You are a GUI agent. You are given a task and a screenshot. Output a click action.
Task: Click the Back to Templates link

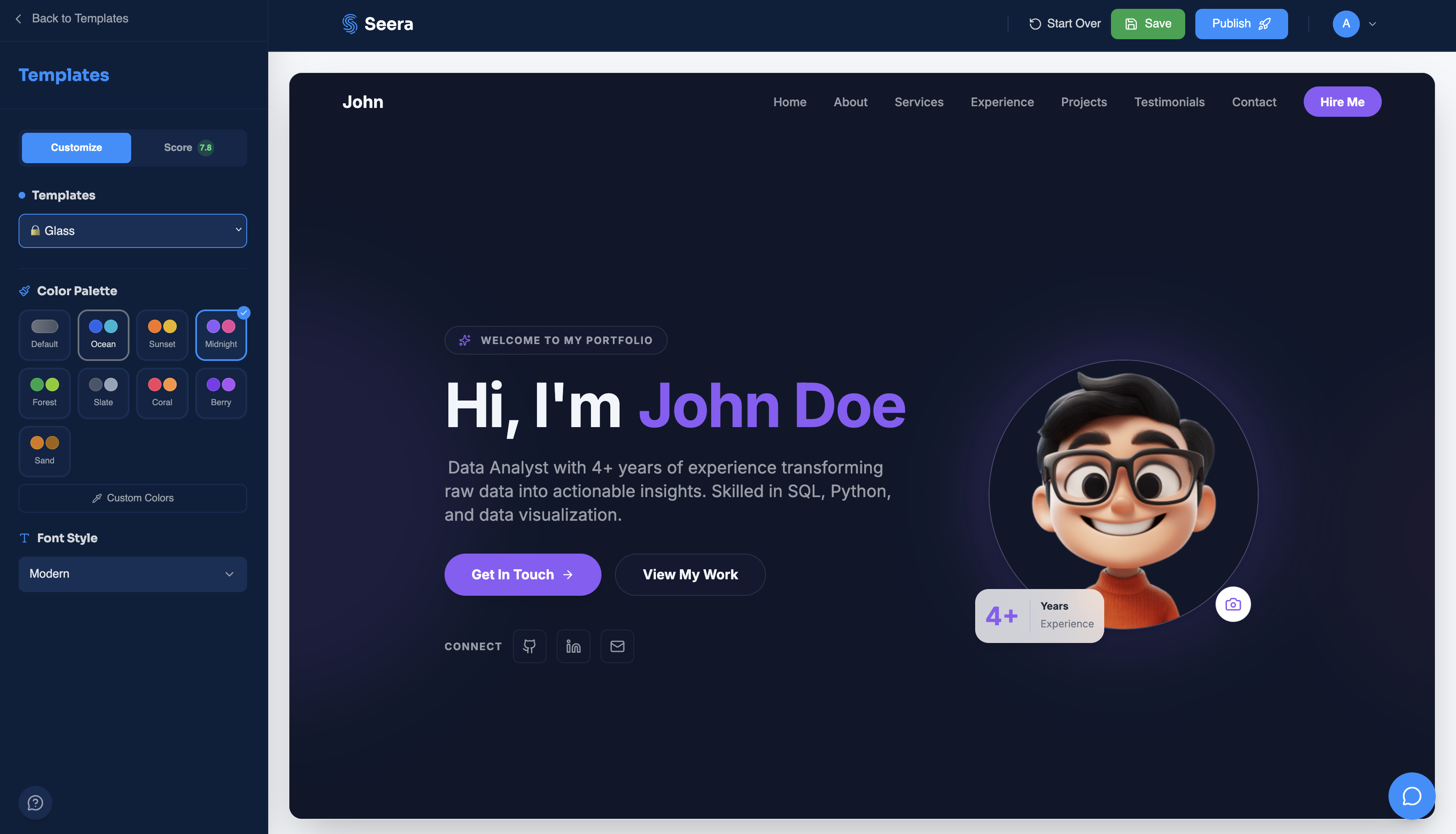click(71, 19)
